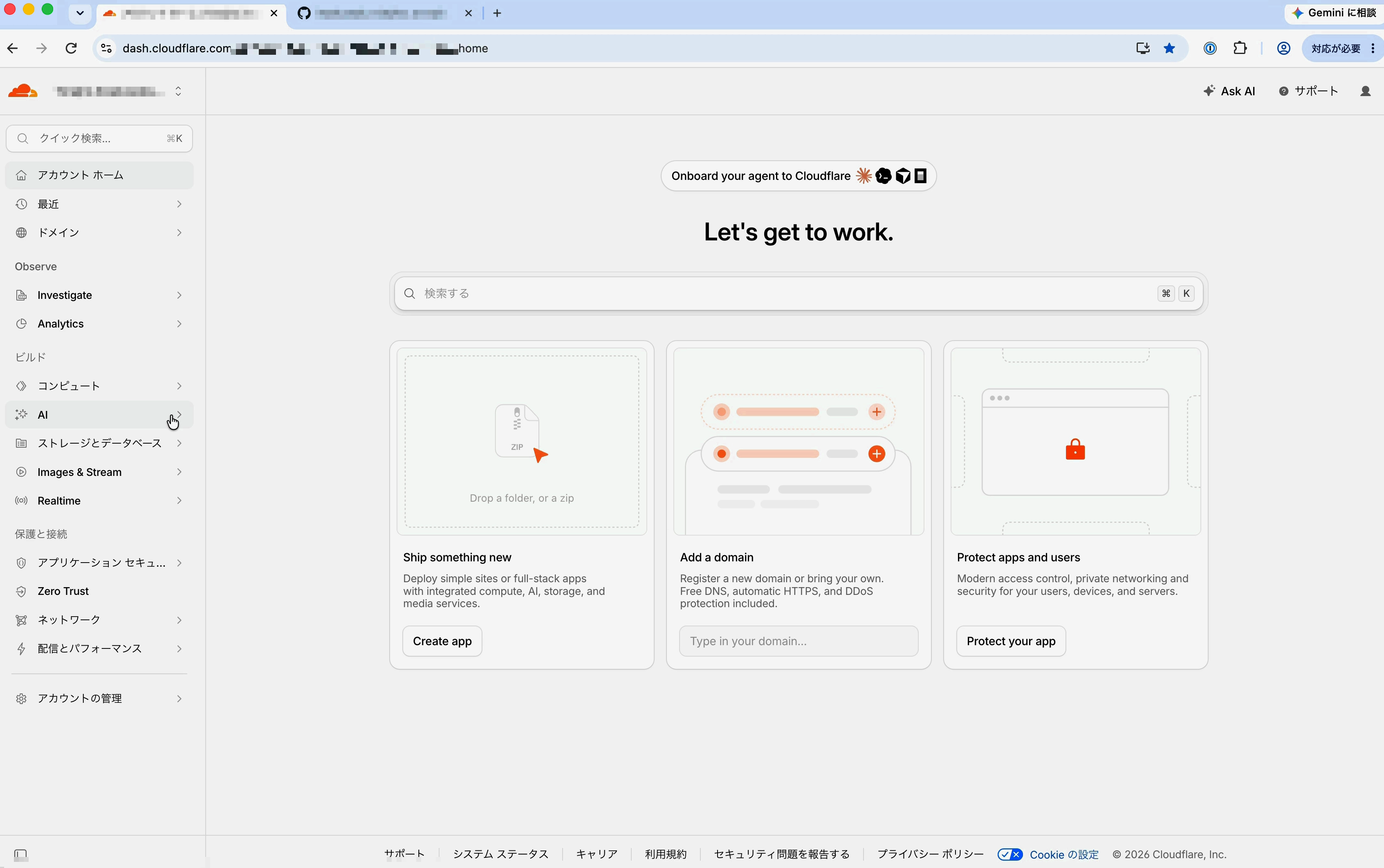Open 配信とパフォーマンス sidebar item

(99, 649)
